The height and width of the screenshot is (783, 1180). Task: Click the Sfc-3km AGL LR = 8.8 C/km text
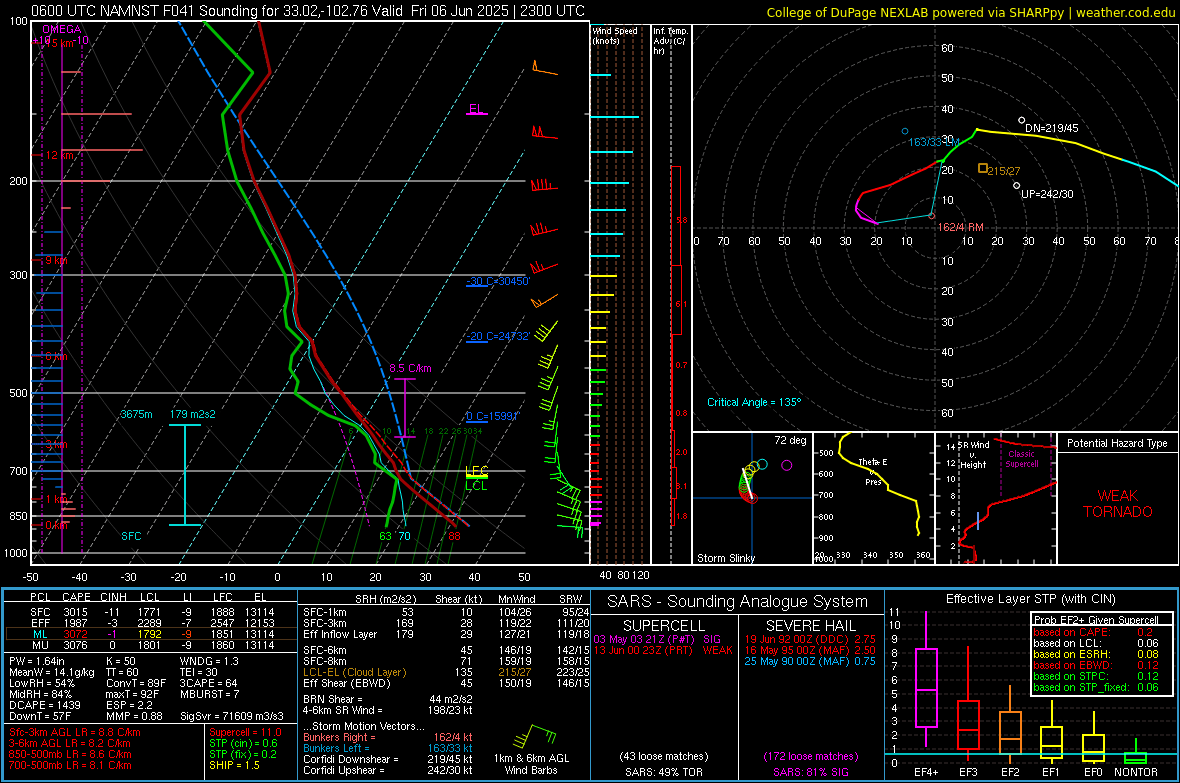(75, 732)
